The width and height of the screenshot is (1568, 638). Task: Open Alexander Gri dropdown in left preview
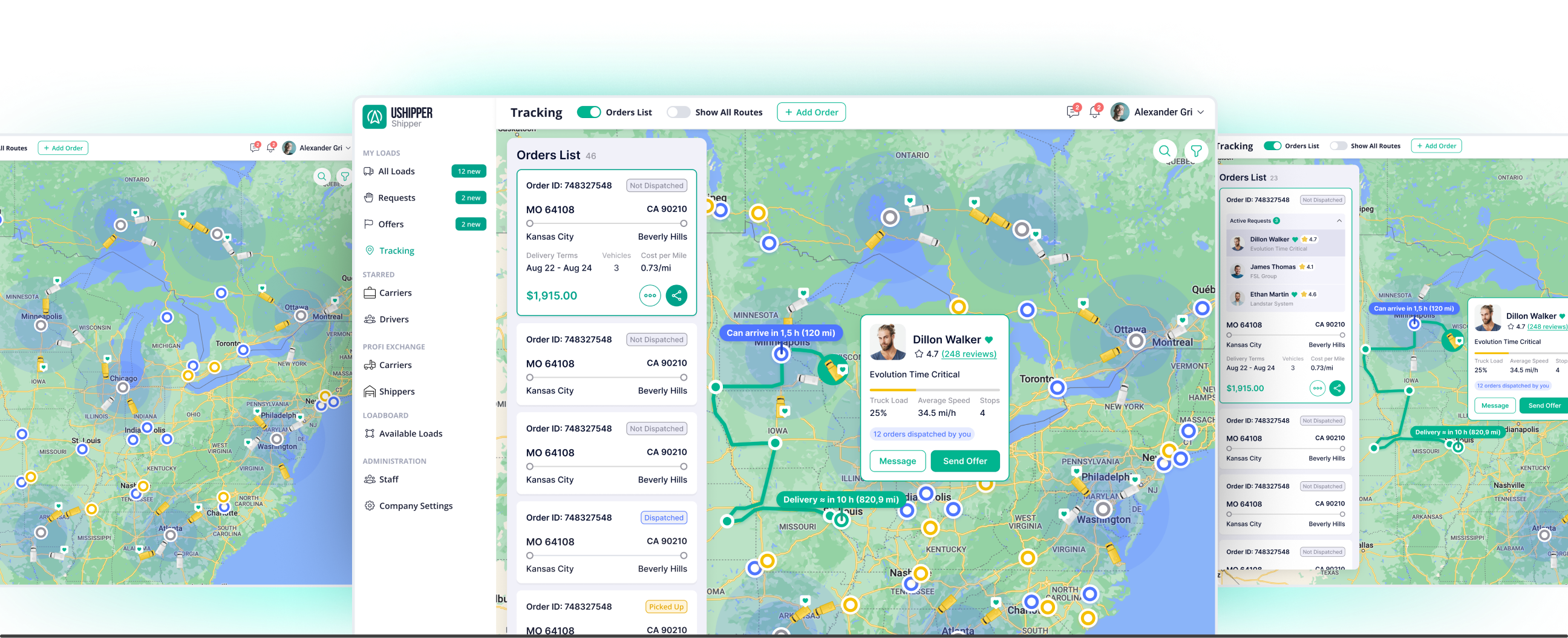tap(348, 148)
